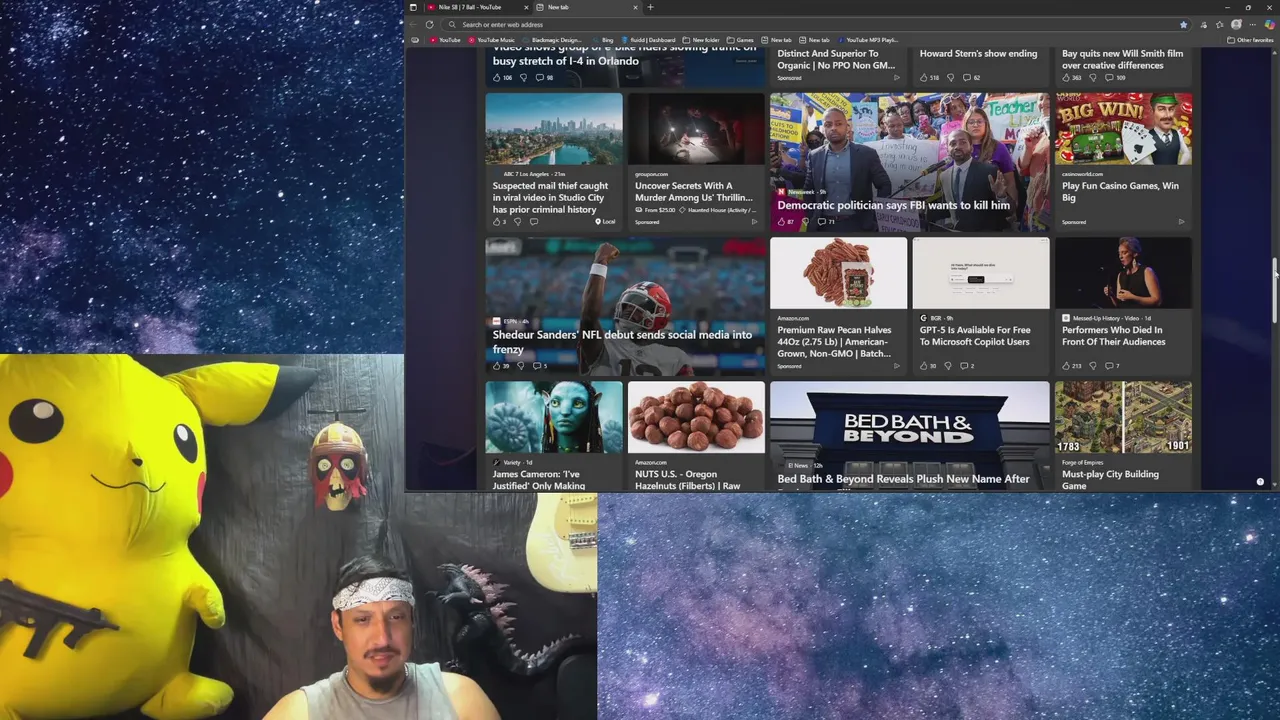This screenshot has height=720, width=1280.
Task: Open Shedeur Sanders' NFL debut headline
Action: pos(622,342)
